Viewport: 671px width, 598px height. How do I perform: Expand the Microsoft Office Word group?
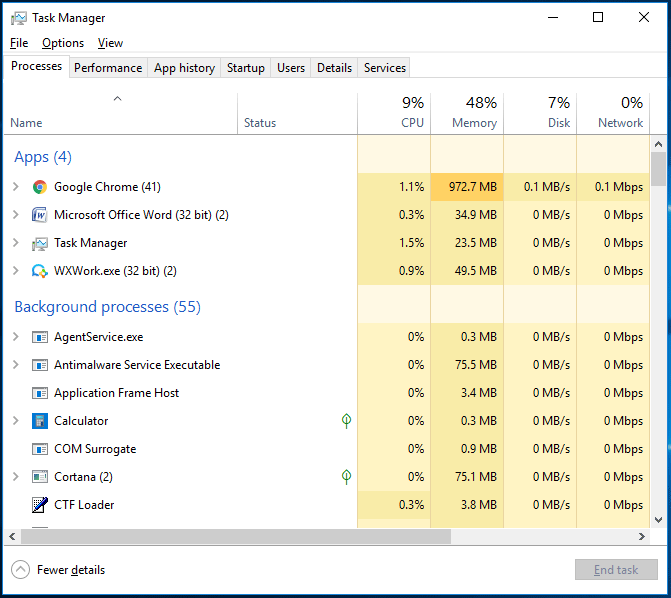tap(16, 214)
